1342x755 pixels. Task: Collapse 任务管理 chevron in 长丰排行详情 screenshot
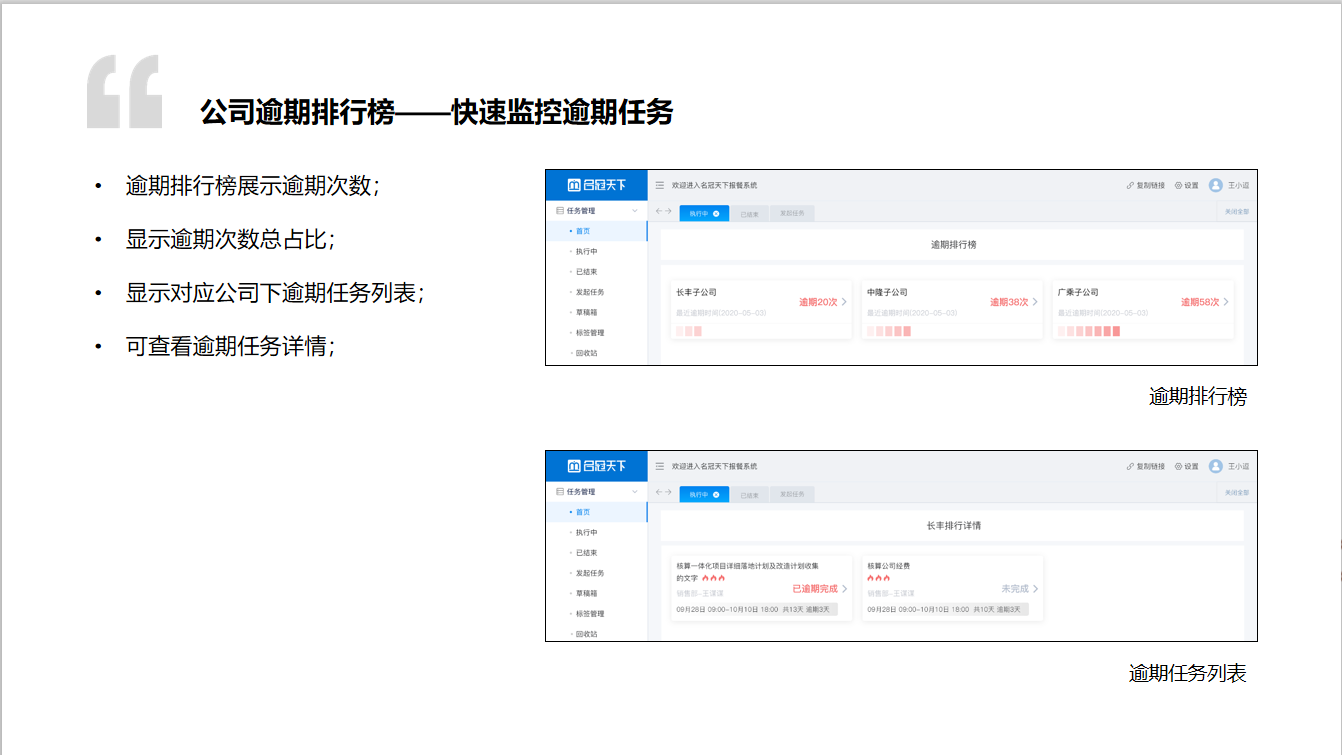point(634,492)
